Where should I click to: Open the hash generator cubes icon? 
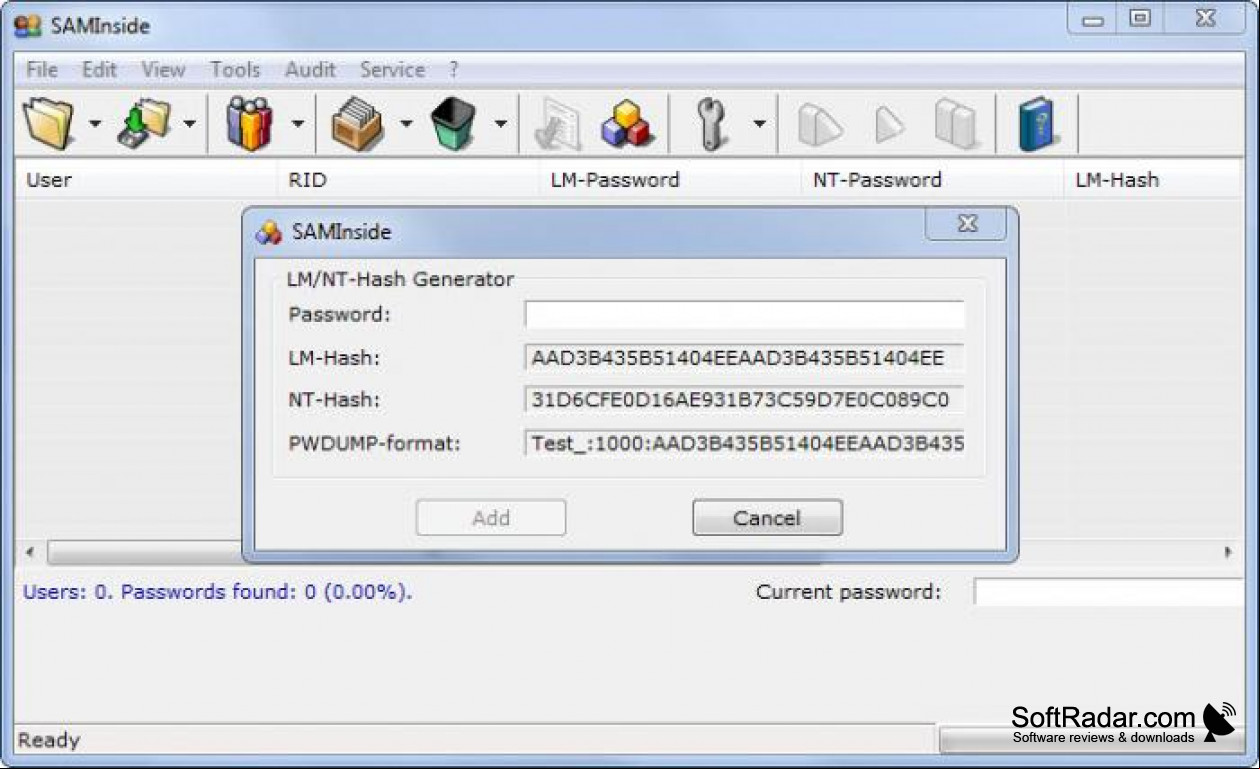coord(626,125)
